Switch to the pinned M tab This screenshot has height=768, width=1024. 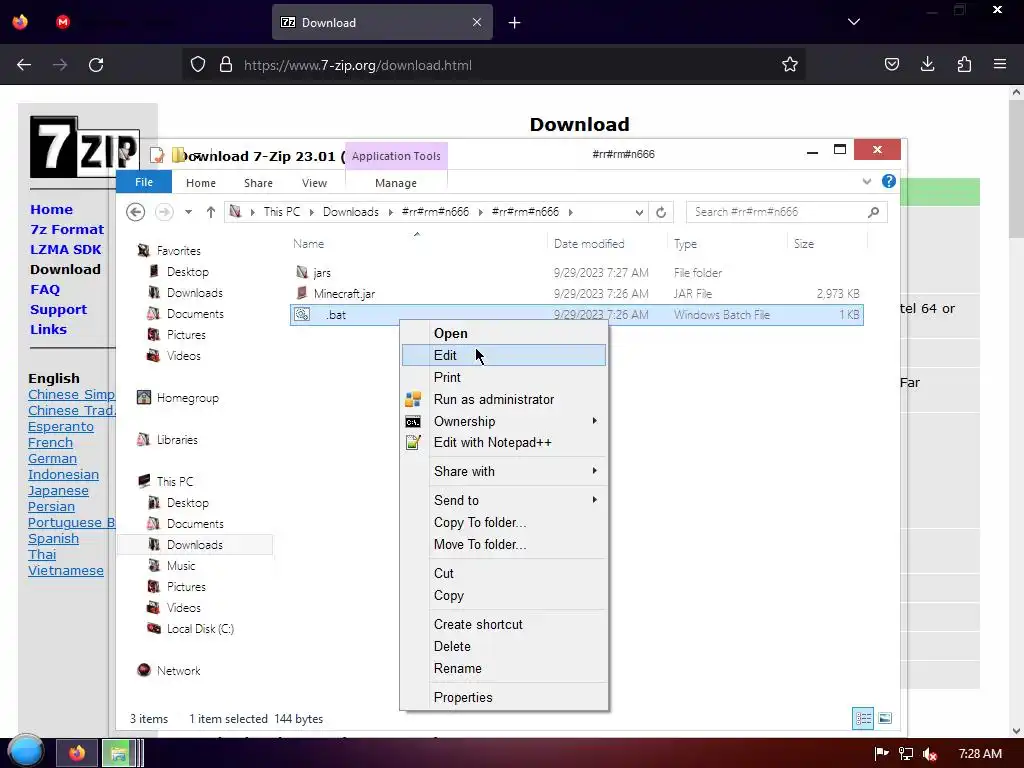pos(63,22)
